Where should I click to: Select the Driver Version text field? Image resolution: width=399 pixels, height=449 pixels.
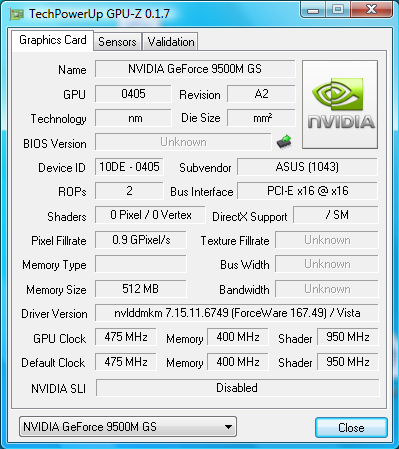[x=237, y=313]
